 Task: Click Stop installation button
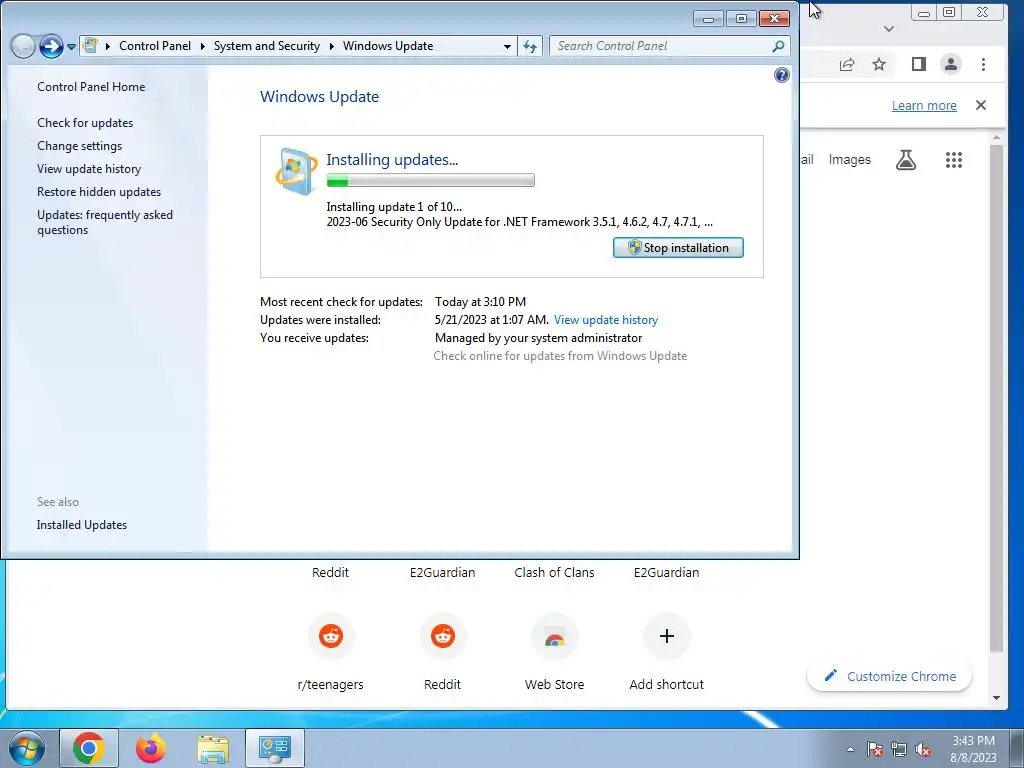click(678, 248)
